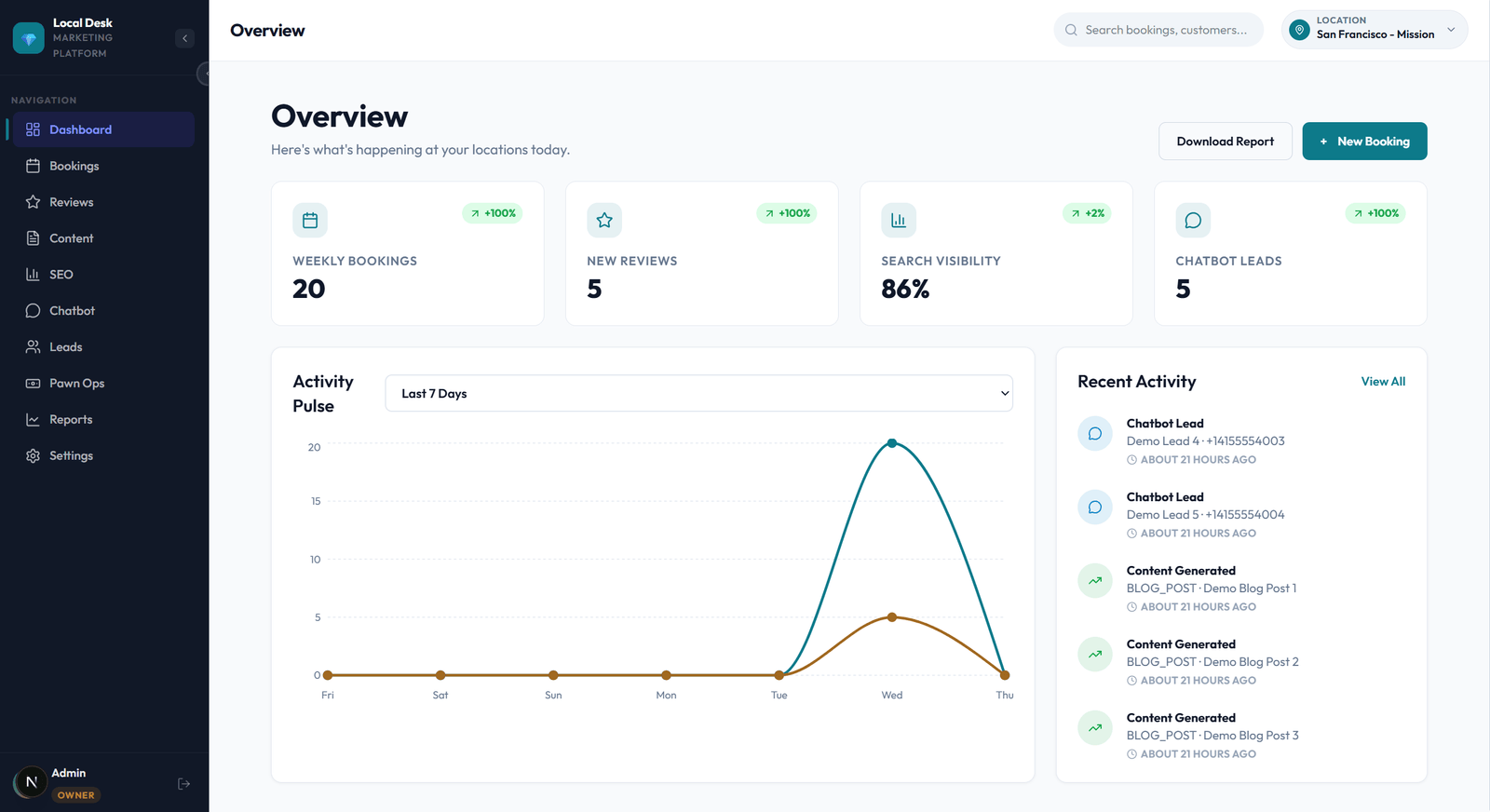Open Bookings in the sidebar navigation
This screenshot has height=812, width=1490.
74,166
